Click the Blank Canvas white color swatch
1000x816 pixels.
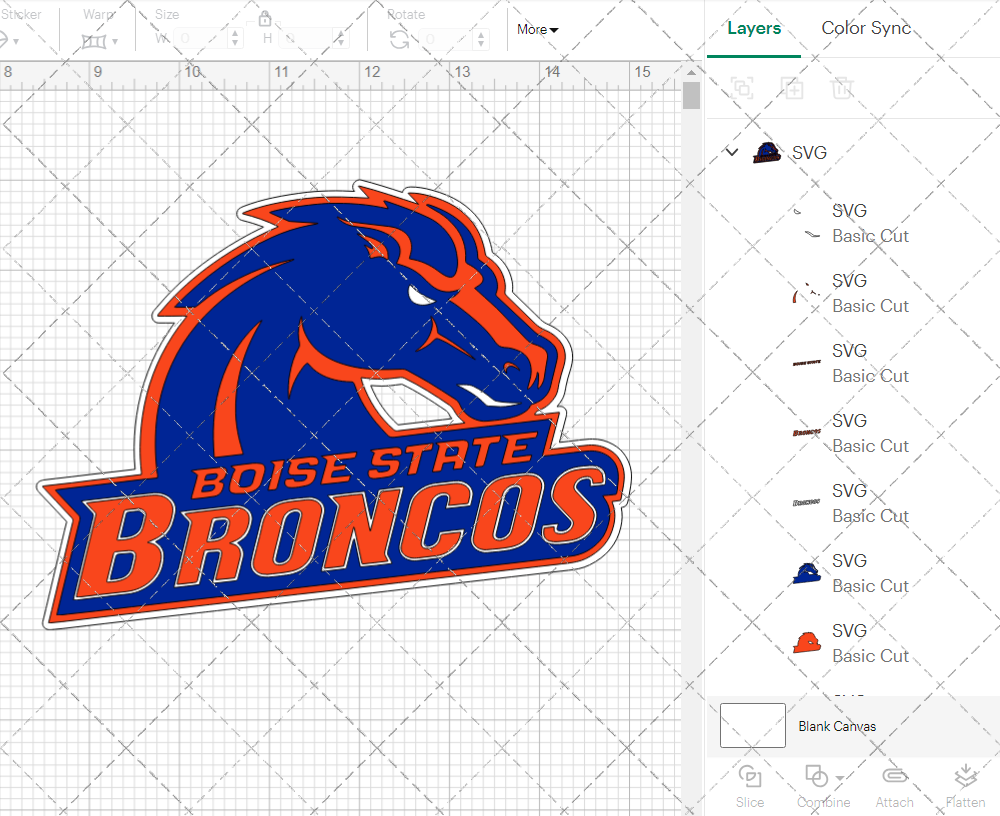[x=750, y=726]
